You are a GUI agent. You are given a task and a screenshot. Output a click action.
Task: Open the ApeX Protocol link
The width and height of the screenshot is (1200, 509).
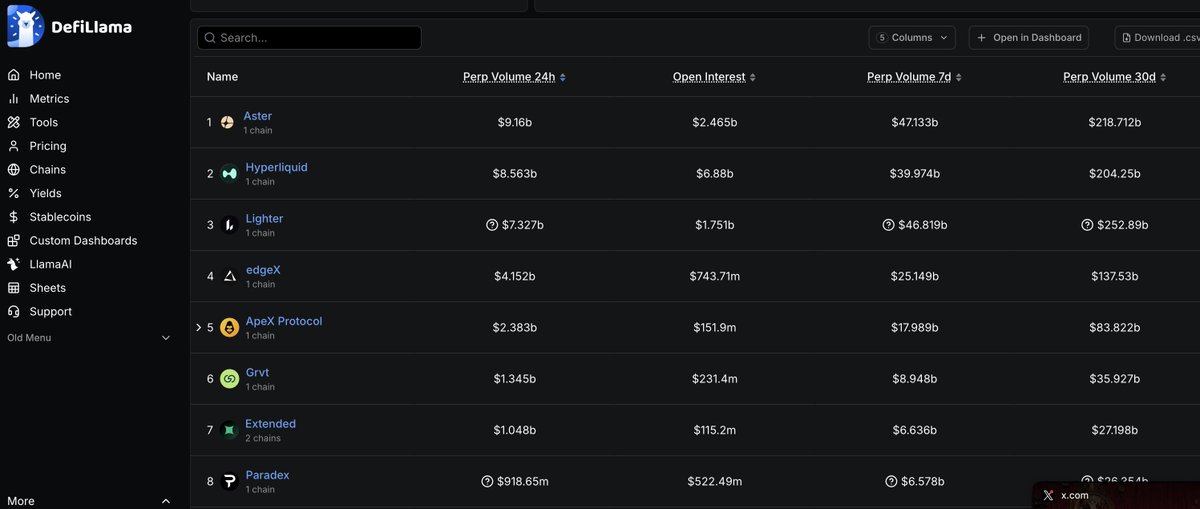tap(284, 321)
